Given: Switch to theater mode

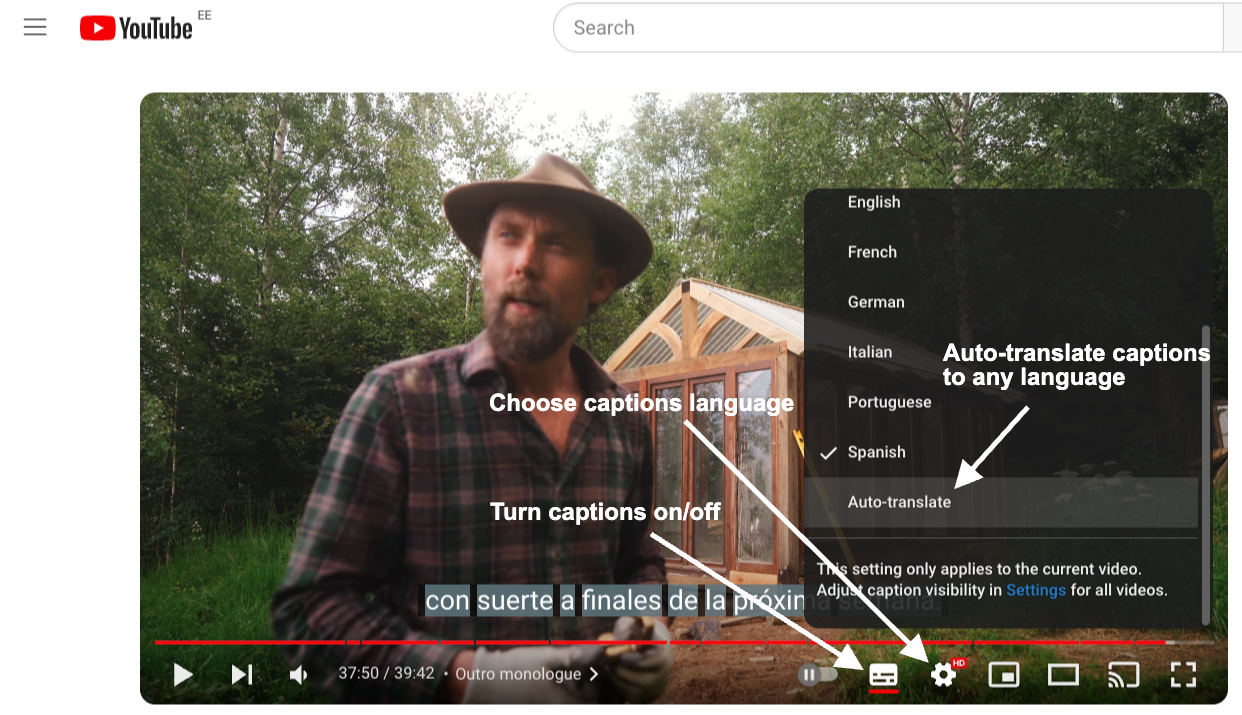Looking at the screenshot, I should tap(1063, 675).
